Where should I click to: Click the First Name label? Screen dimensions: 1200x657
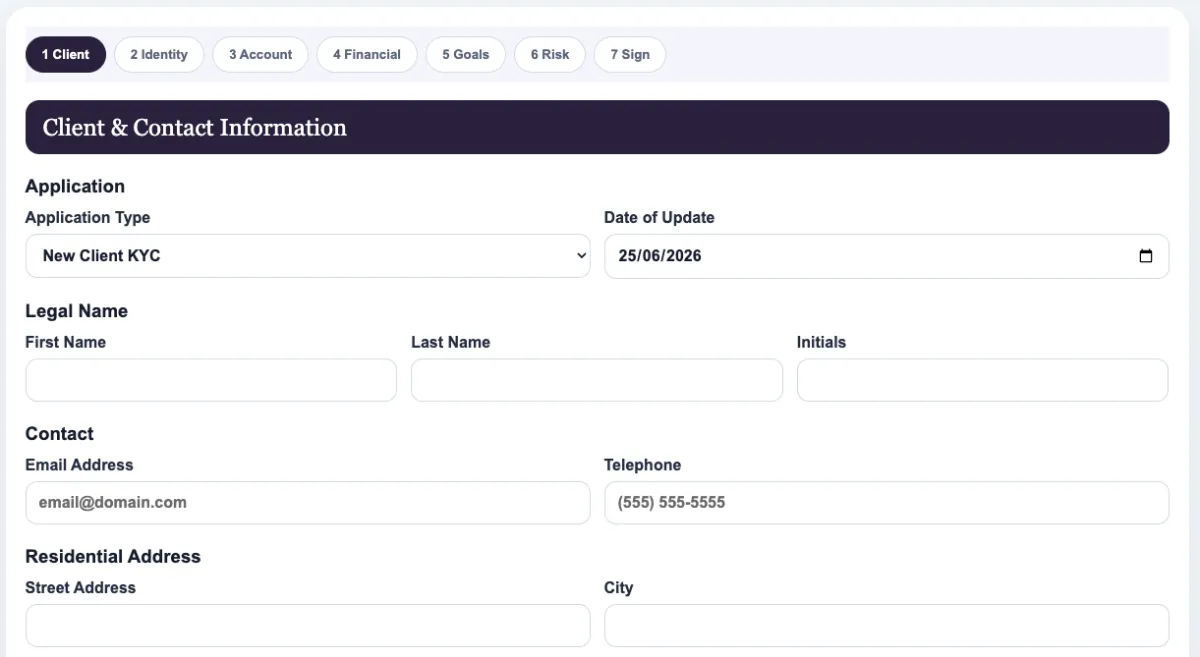tap(65, 342)
